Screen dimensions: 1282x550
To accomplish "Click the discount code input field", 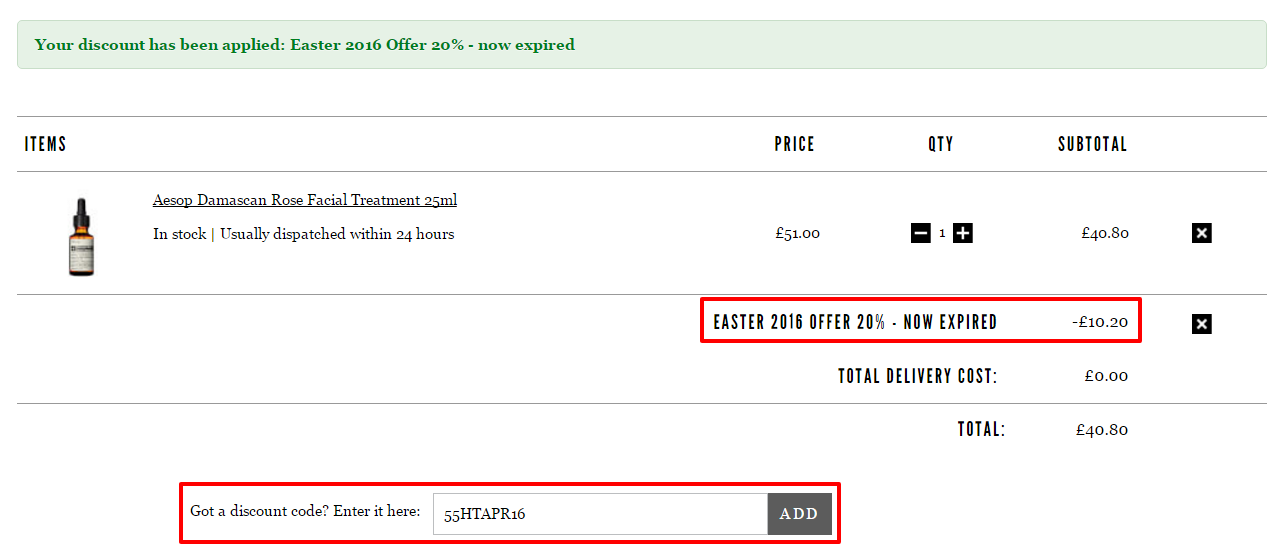I will coord(600,514).
